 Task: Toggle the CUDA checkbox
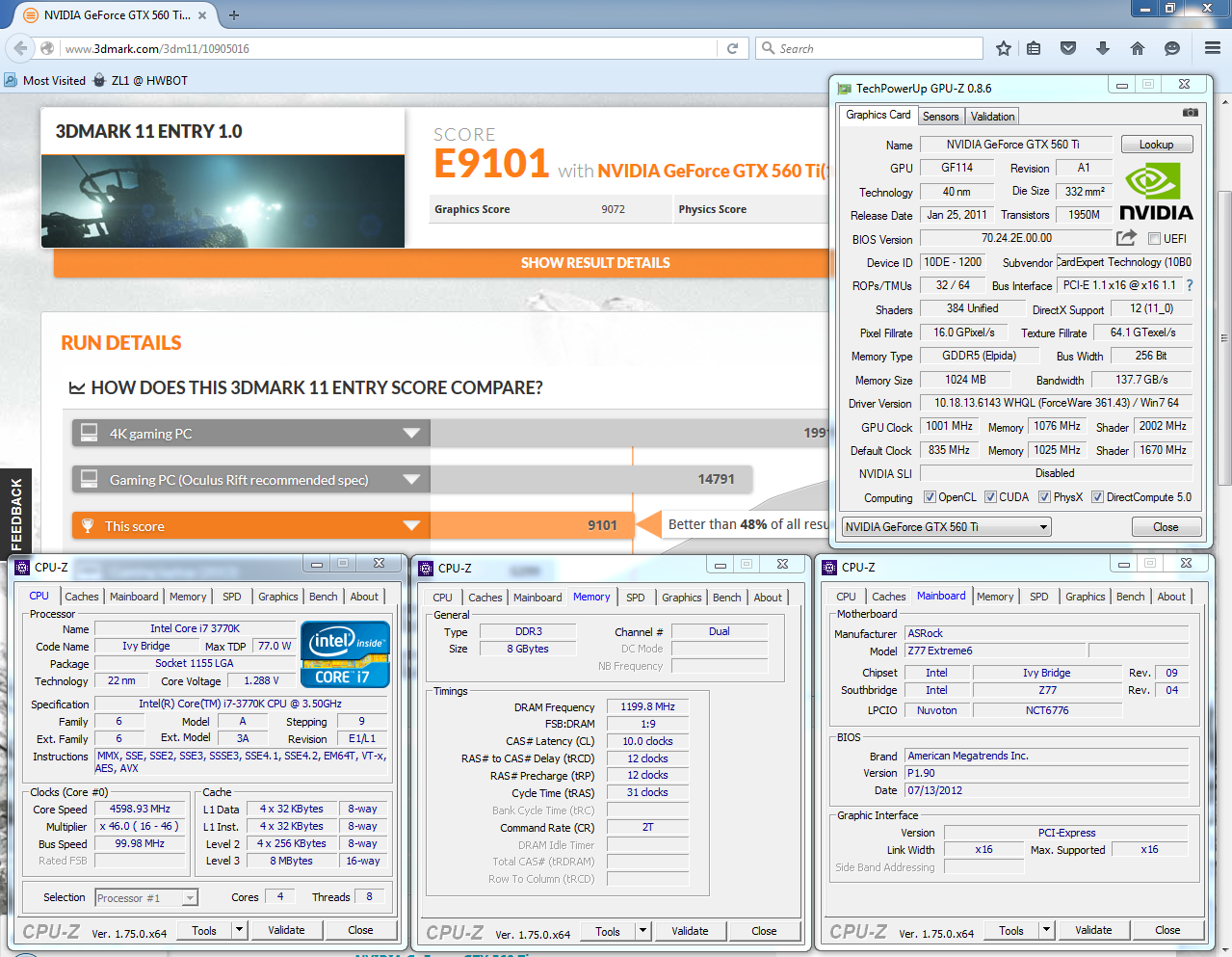point(990,497)
